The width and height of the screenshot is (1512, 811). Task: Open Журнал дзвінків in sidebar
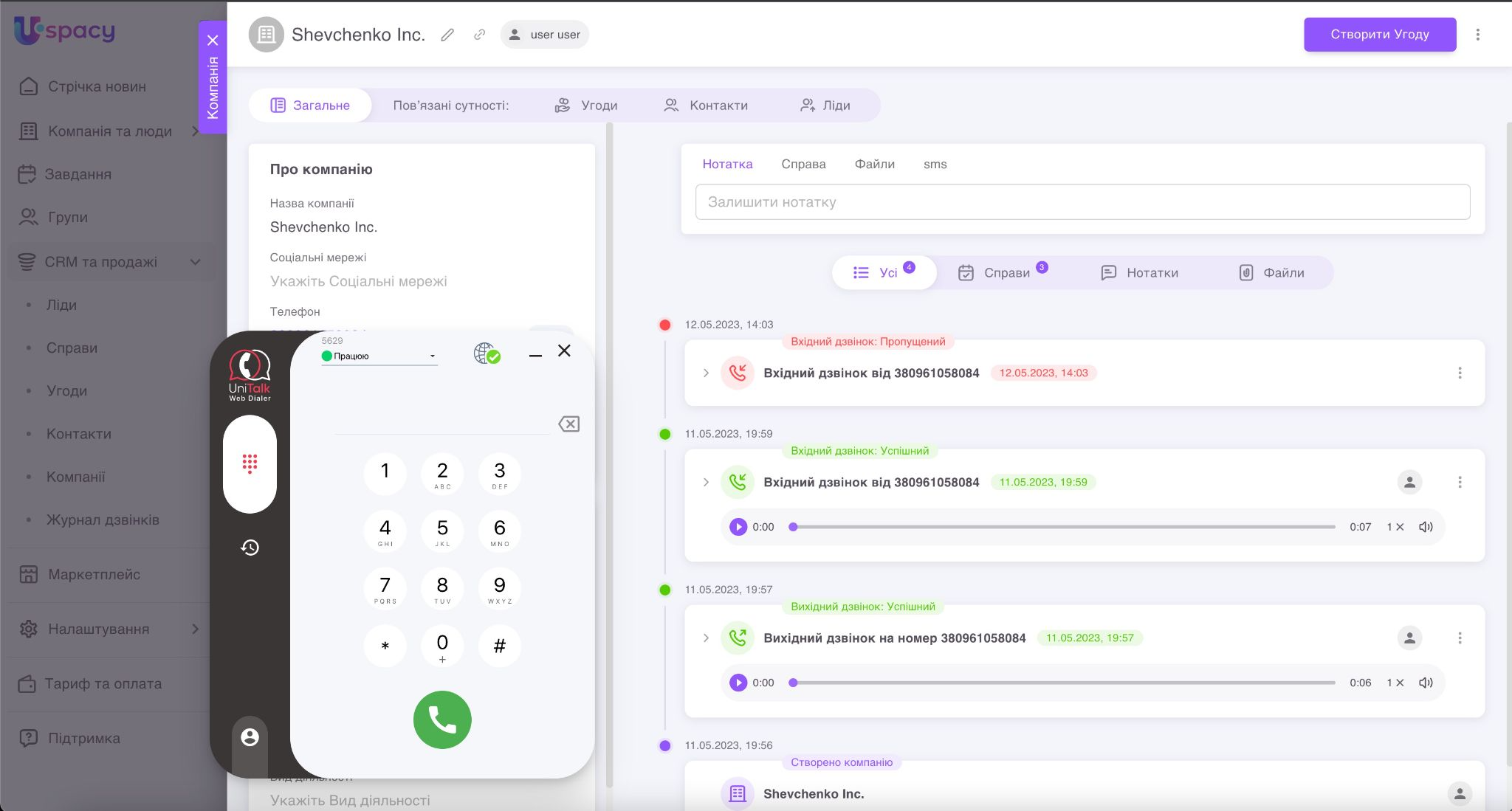[103, 520]
